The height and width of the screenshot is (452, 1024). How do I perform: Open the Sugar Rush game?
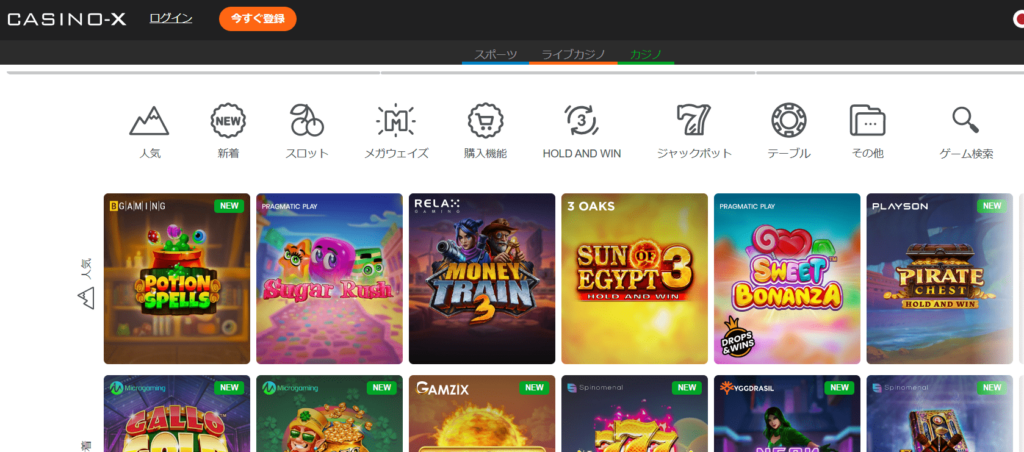(329, 278)
